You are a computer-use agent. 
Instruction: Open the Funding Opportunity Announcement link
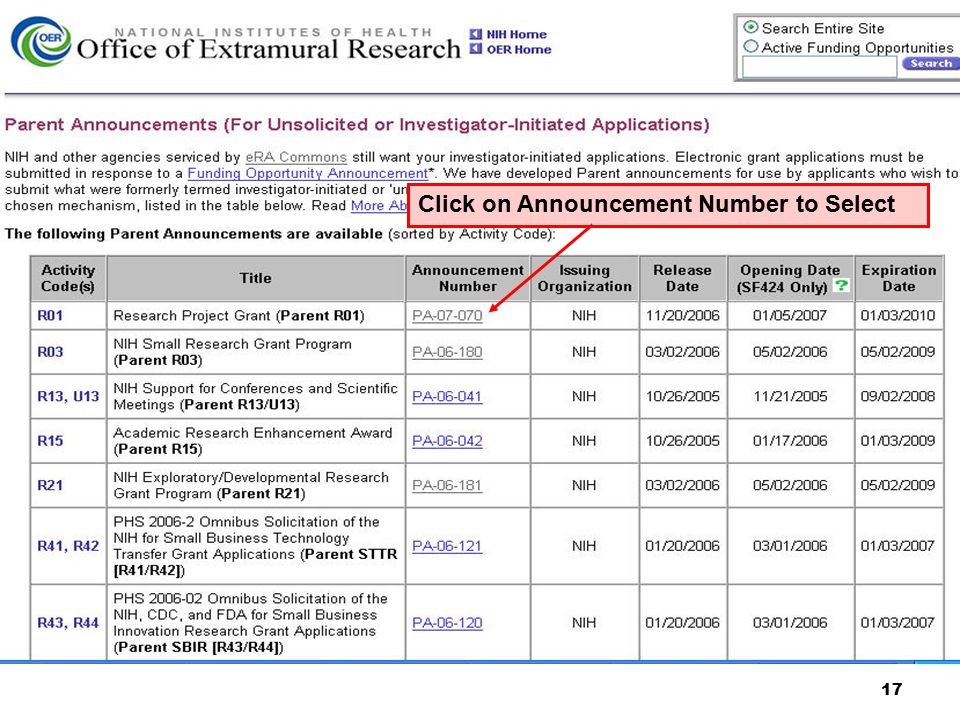pos(307,173)
